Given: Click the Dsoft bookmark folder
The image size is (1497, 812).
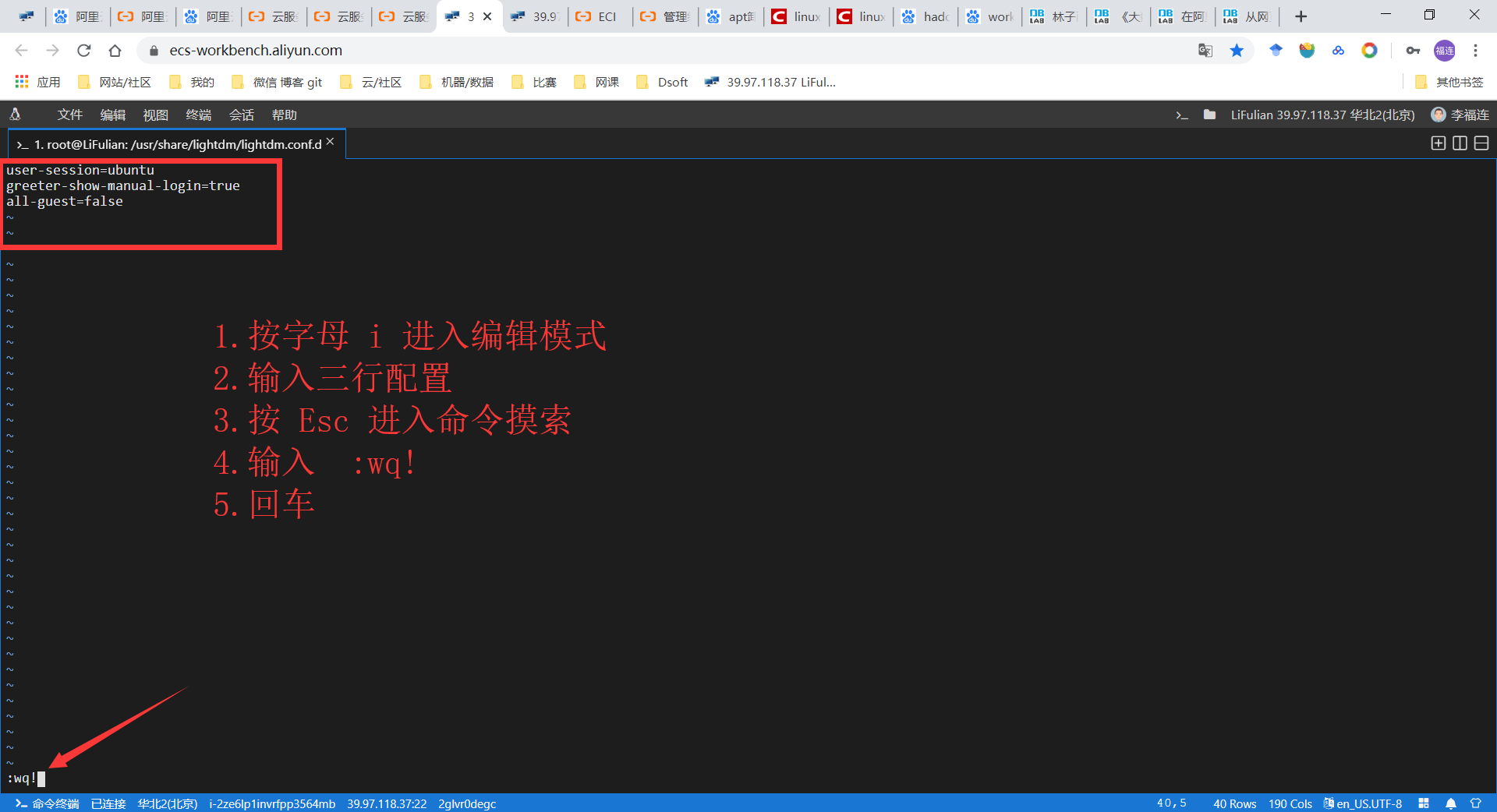Looking at the screenshot, I should click(662, 81).
